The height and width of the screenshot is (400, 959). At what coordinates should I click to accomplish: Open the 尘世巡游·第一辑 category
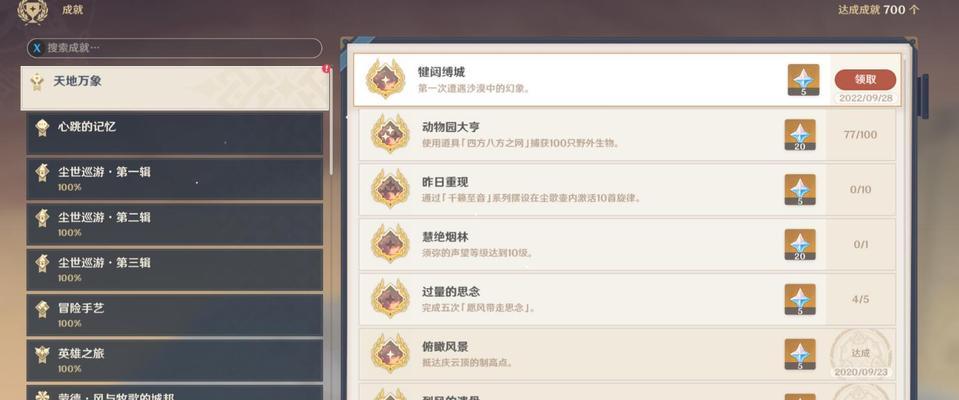click(175, 179)
